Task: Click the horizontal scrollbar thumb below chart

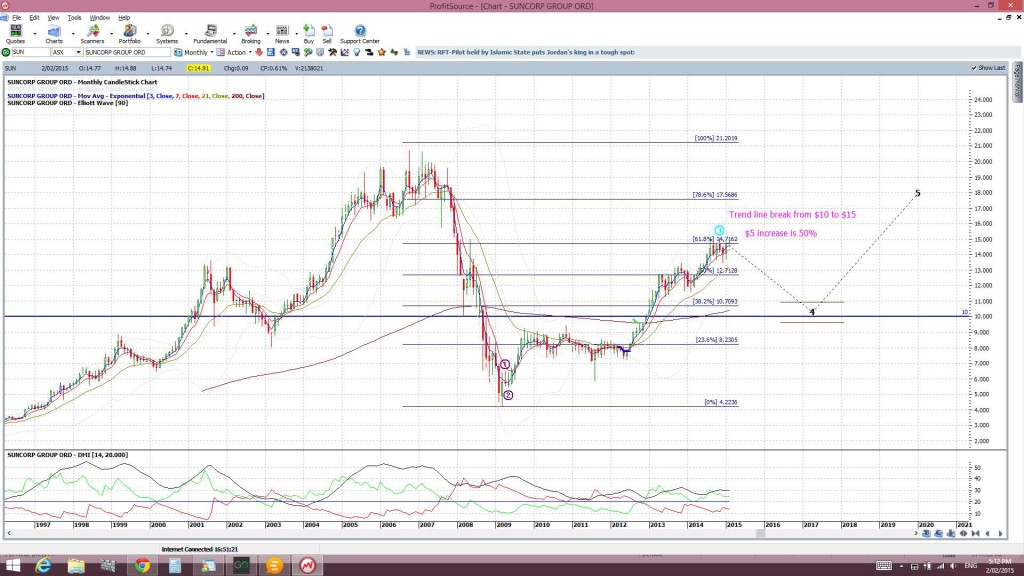Action: 760,534
